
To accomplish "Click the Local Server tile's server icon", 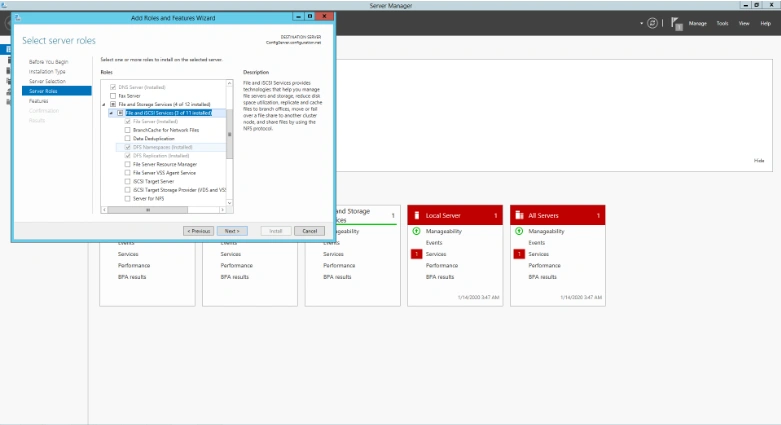I will tap(416, 215).
